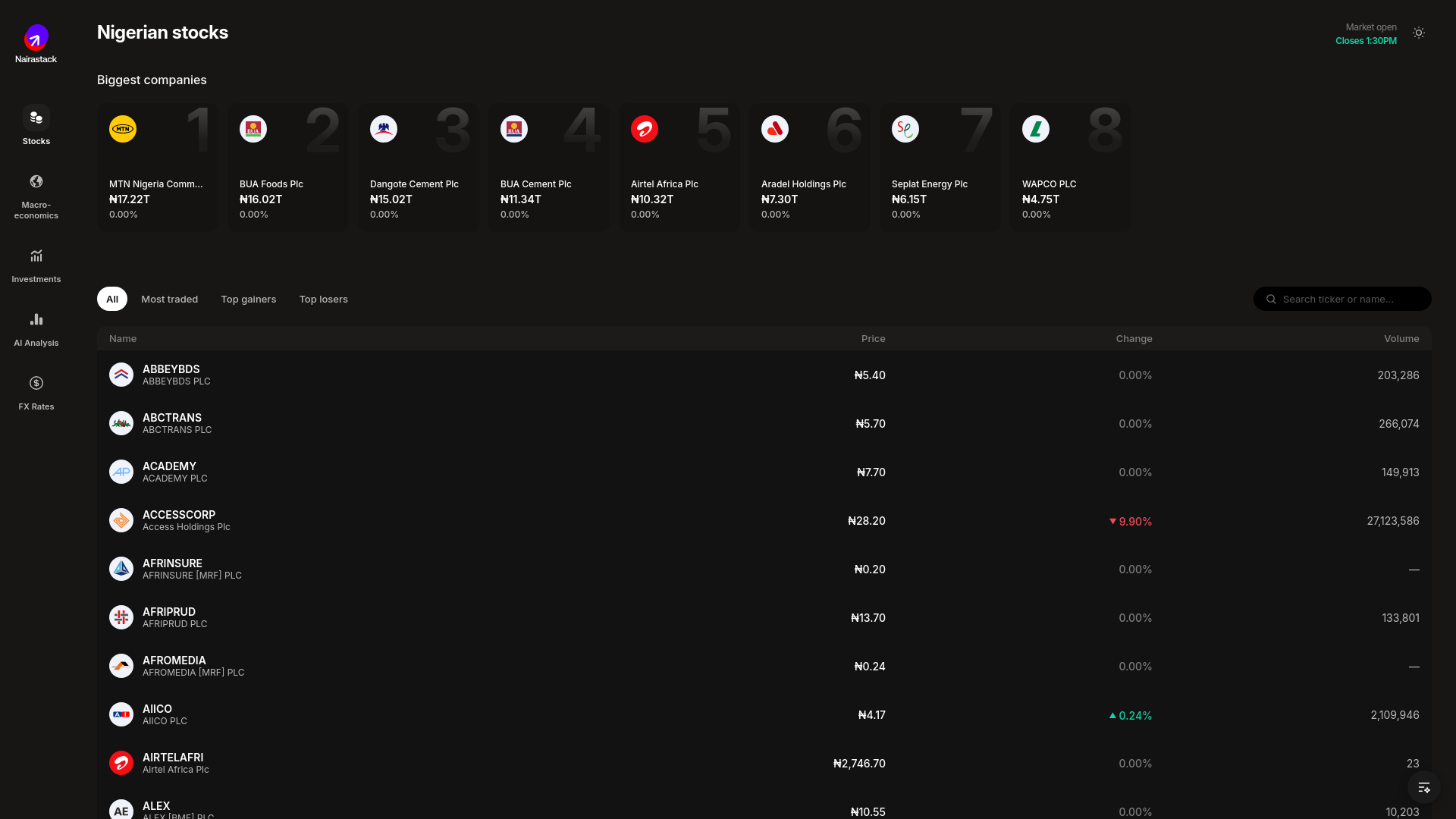Click the search magnifier icon
Viewport: 1456px width, 819px height.
pyautogui.click(x=1272, y=300)
